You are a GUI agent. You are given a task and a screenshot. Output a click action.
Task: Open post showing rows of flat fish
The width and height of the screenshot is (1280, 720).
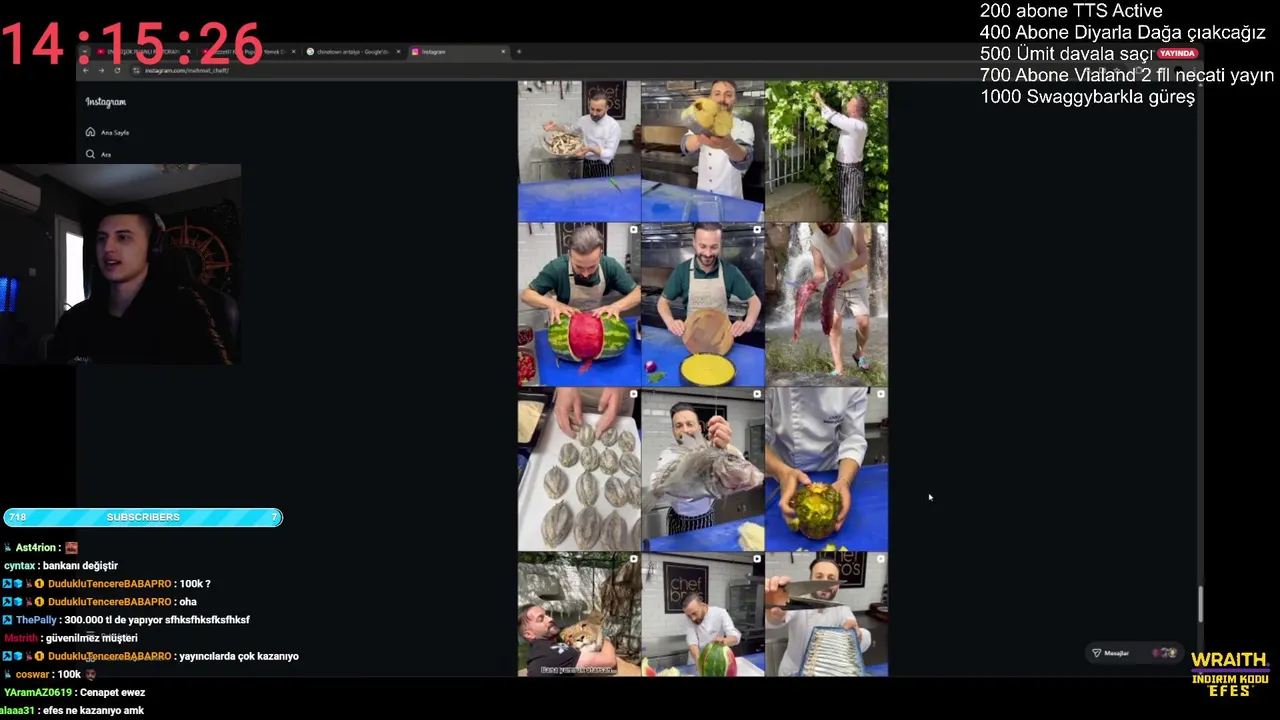point(579,470)
